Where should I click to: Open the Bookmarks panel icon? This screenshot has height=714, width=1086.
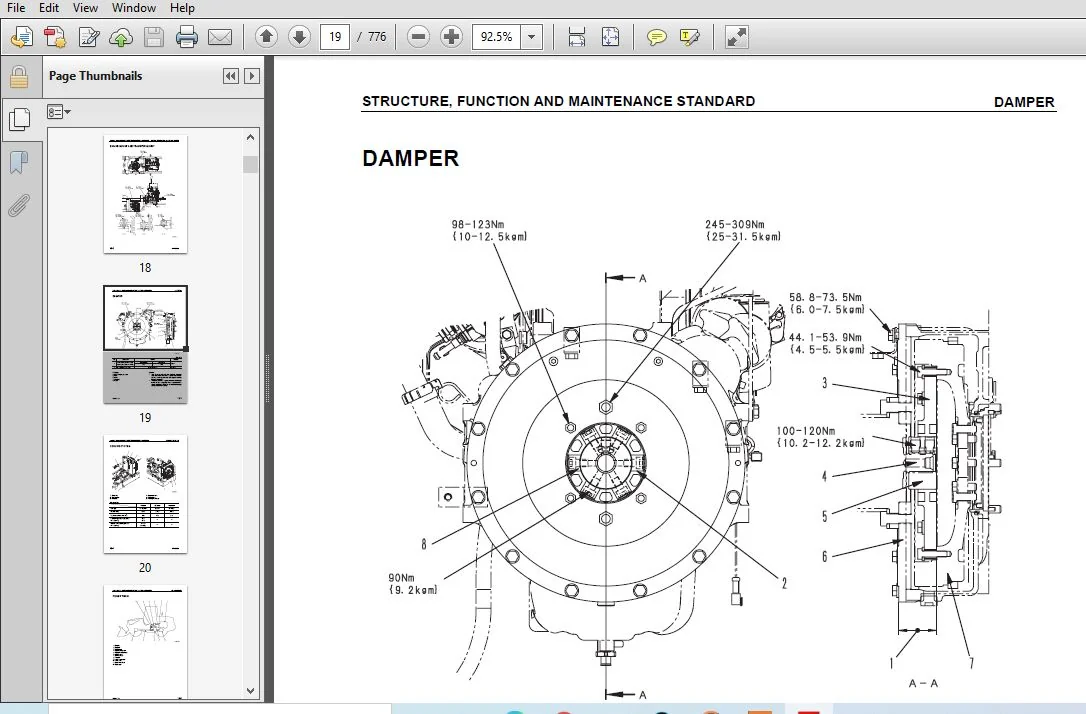(x=19, y=163)
